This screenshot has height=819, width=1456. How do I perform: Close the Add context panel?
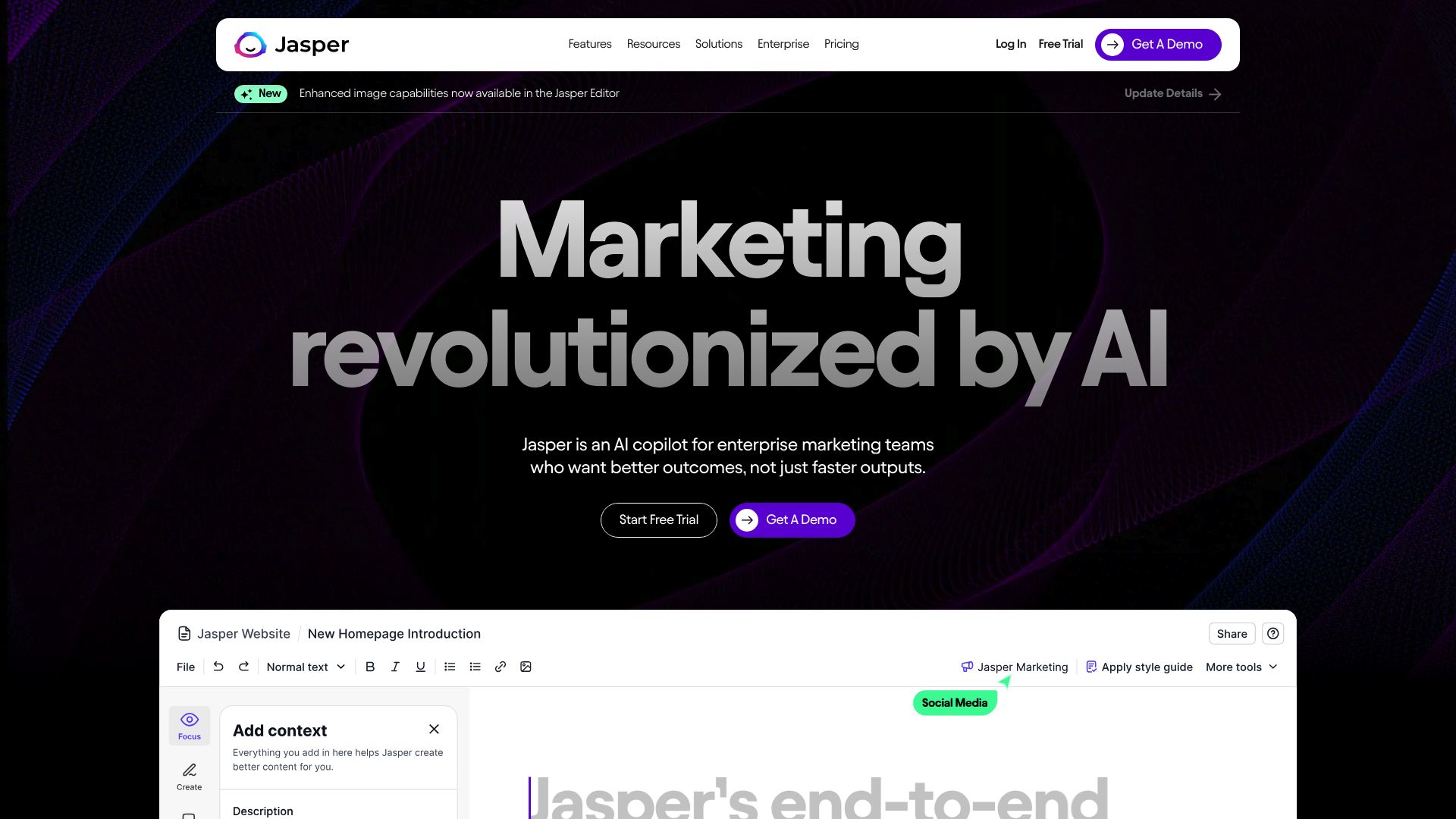pyautogui.click(x=434, y=729)
